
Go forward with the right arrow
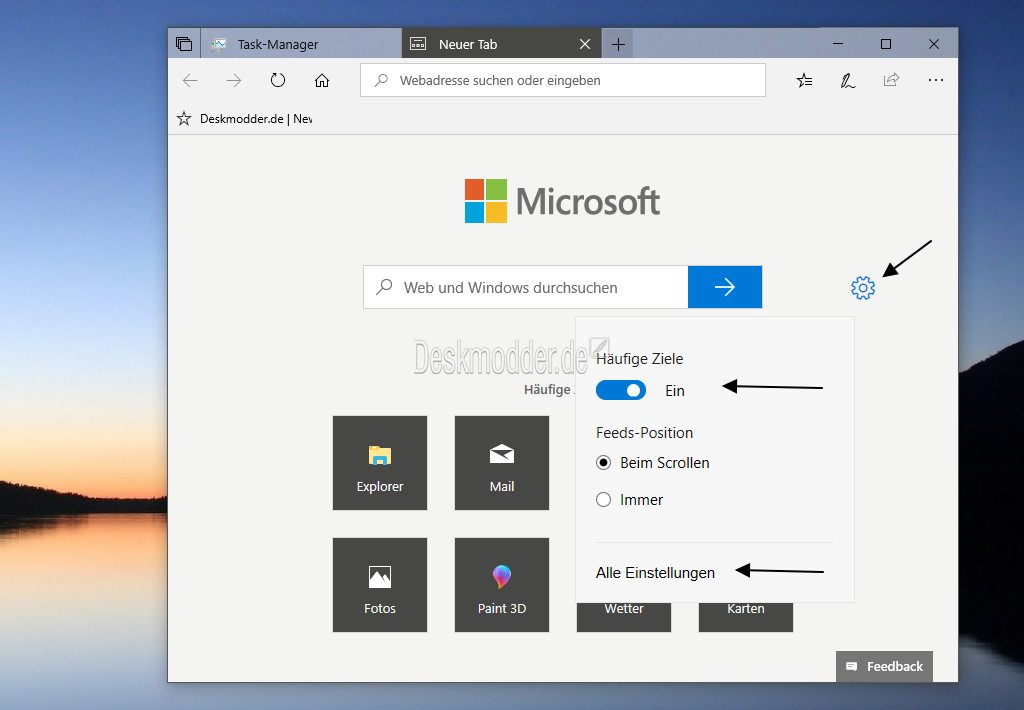point(234,80)
